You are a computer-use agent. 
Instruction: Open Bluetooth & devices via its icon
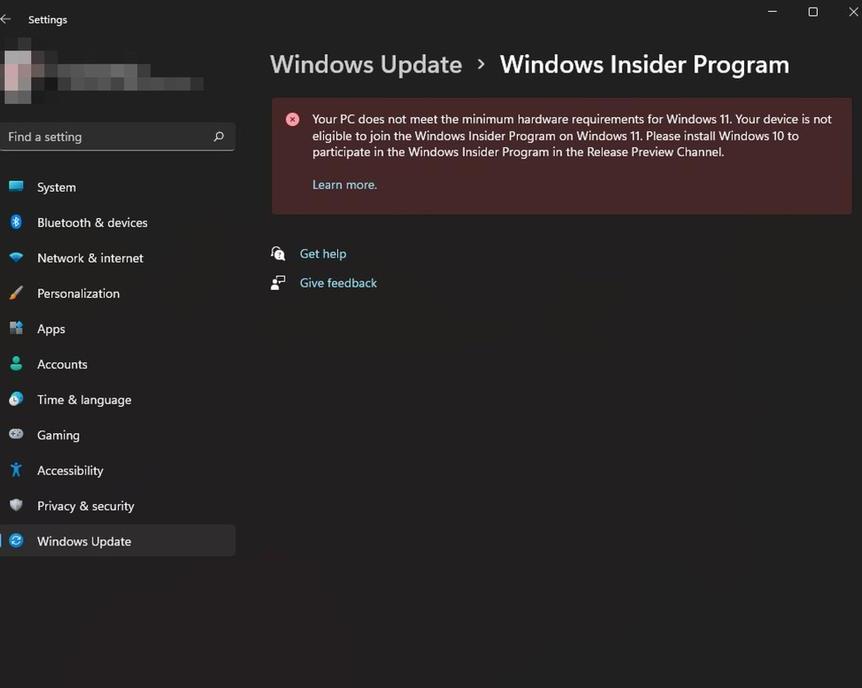click(x=16, y=222)
